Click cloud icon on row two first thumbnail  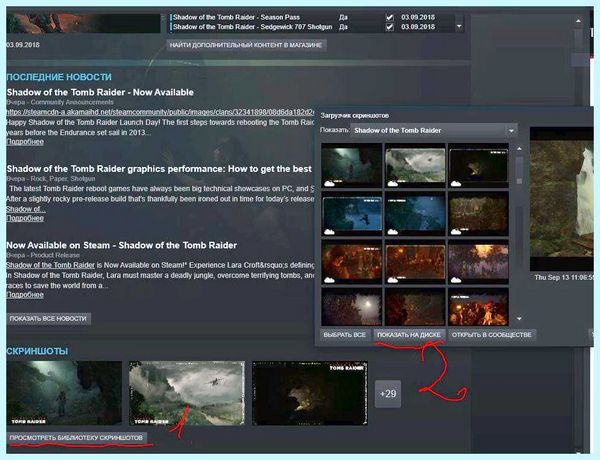point(329,232)
